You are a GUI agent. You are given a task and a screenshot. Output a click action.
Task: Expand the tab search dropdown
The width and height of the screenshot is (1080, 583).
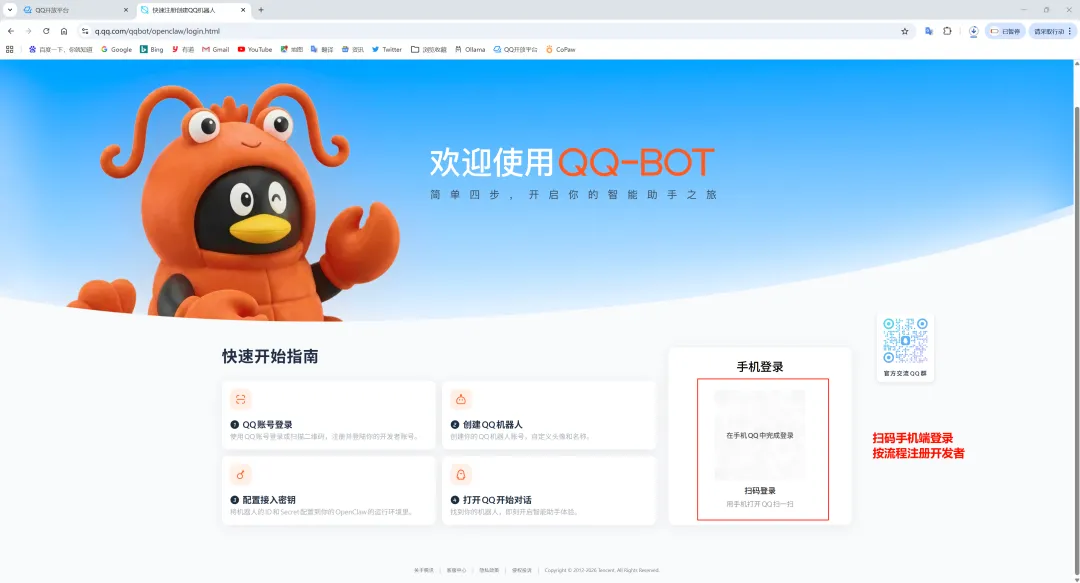[x=10, y=10]
